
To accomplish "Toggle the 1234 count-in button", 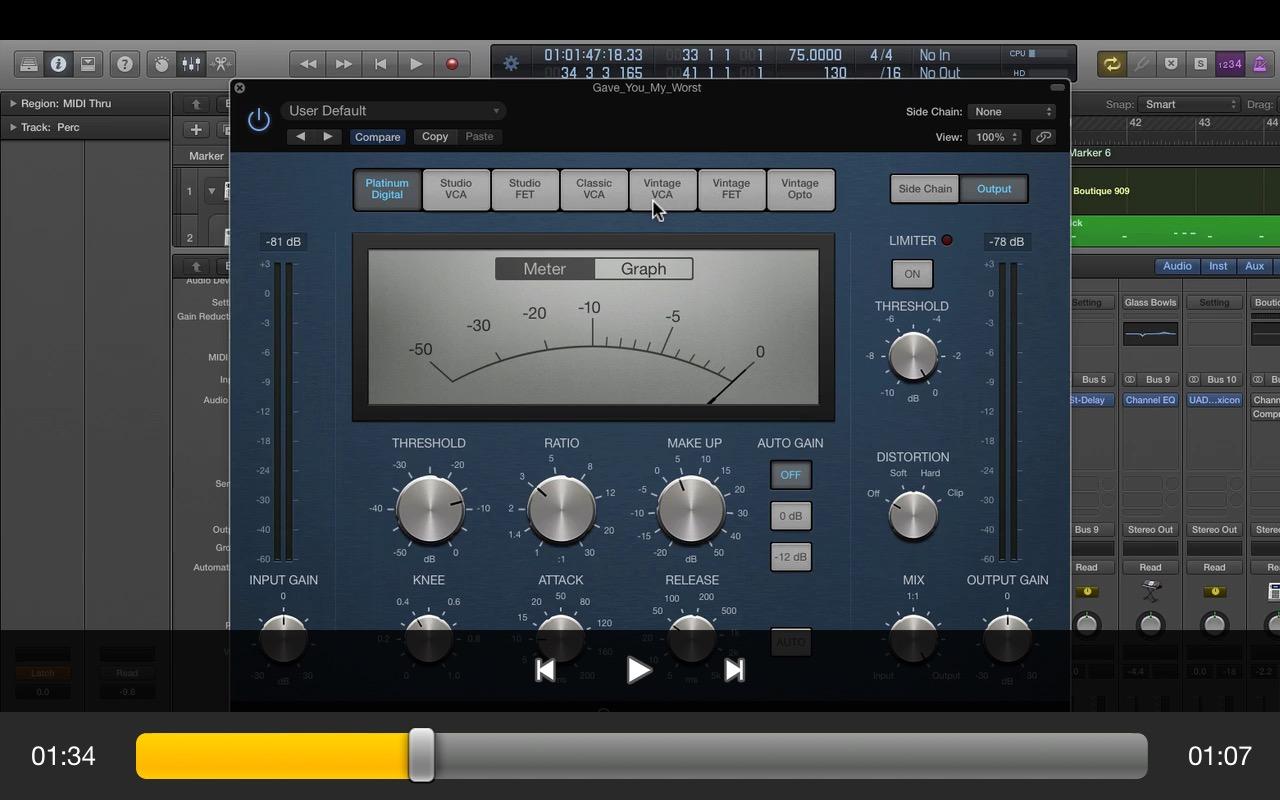I will [x=1229, y=64].
